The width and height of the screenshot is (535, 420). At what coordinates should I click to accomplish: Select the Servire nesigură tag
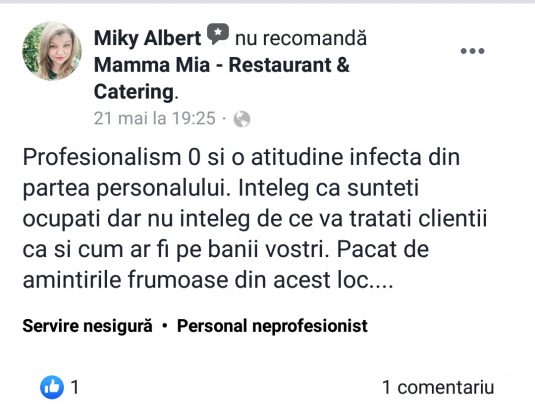click(x=87, y=326)
